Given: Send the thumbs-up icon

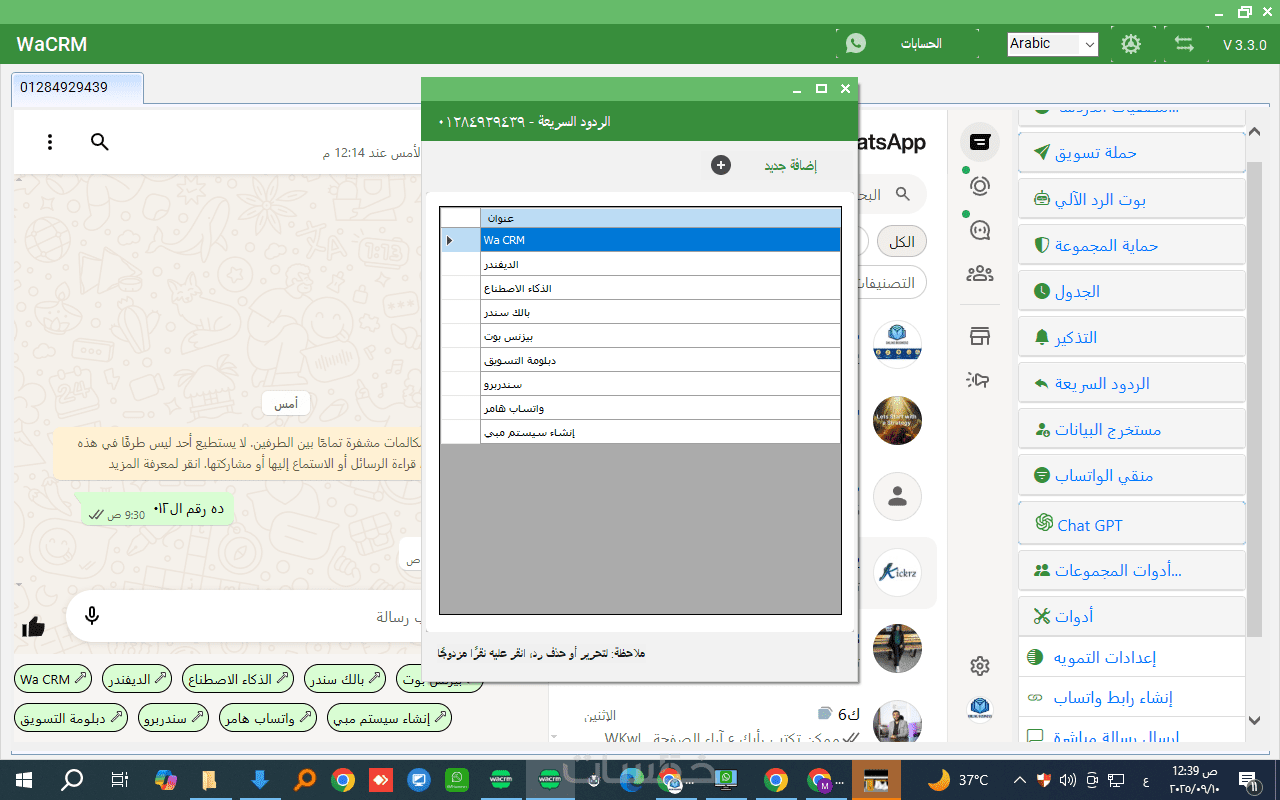Looking at the screenshot, I should (x=34, y=627).
